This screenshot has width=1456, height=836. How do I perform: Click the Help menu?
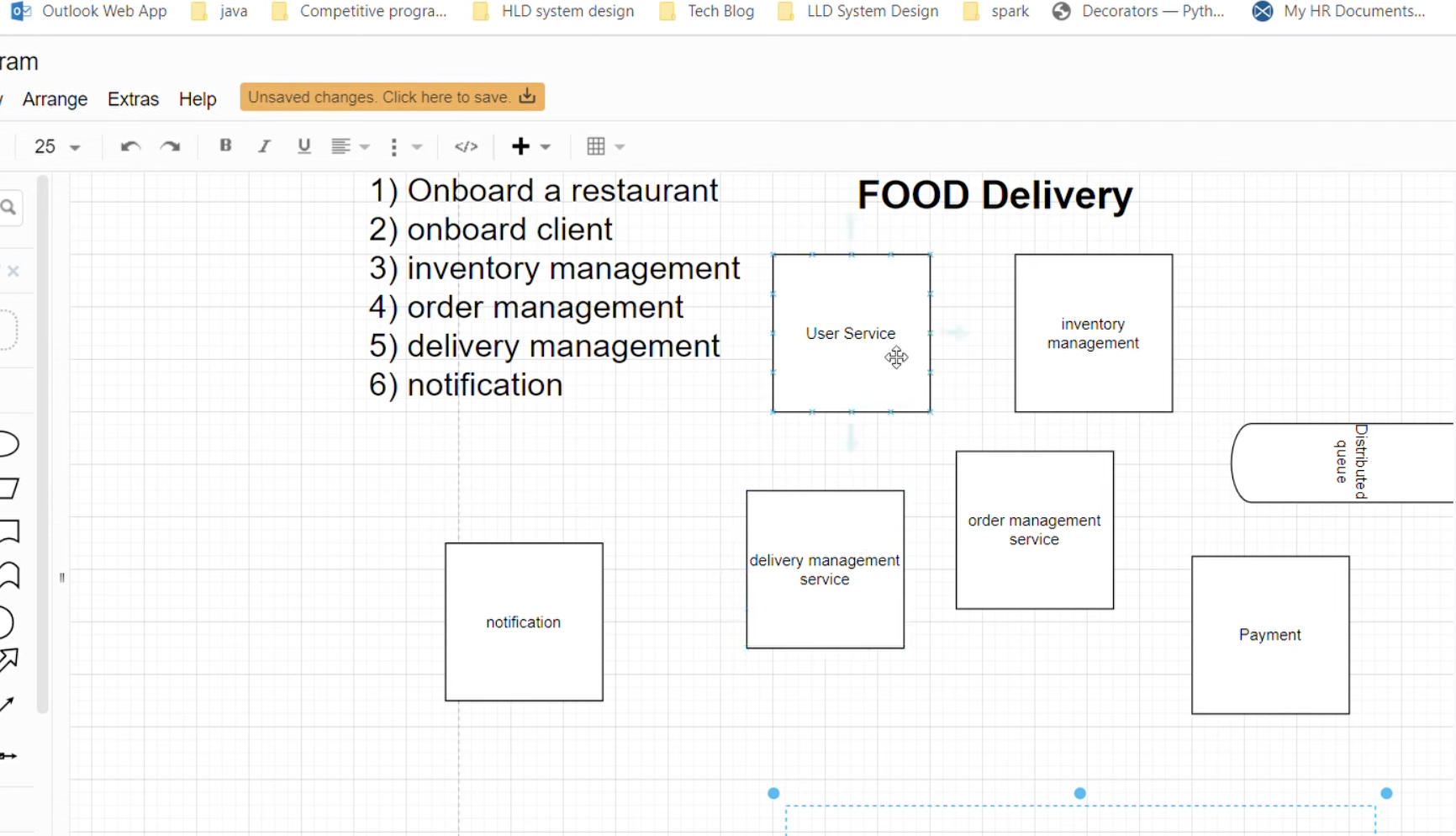coord(198,99)
